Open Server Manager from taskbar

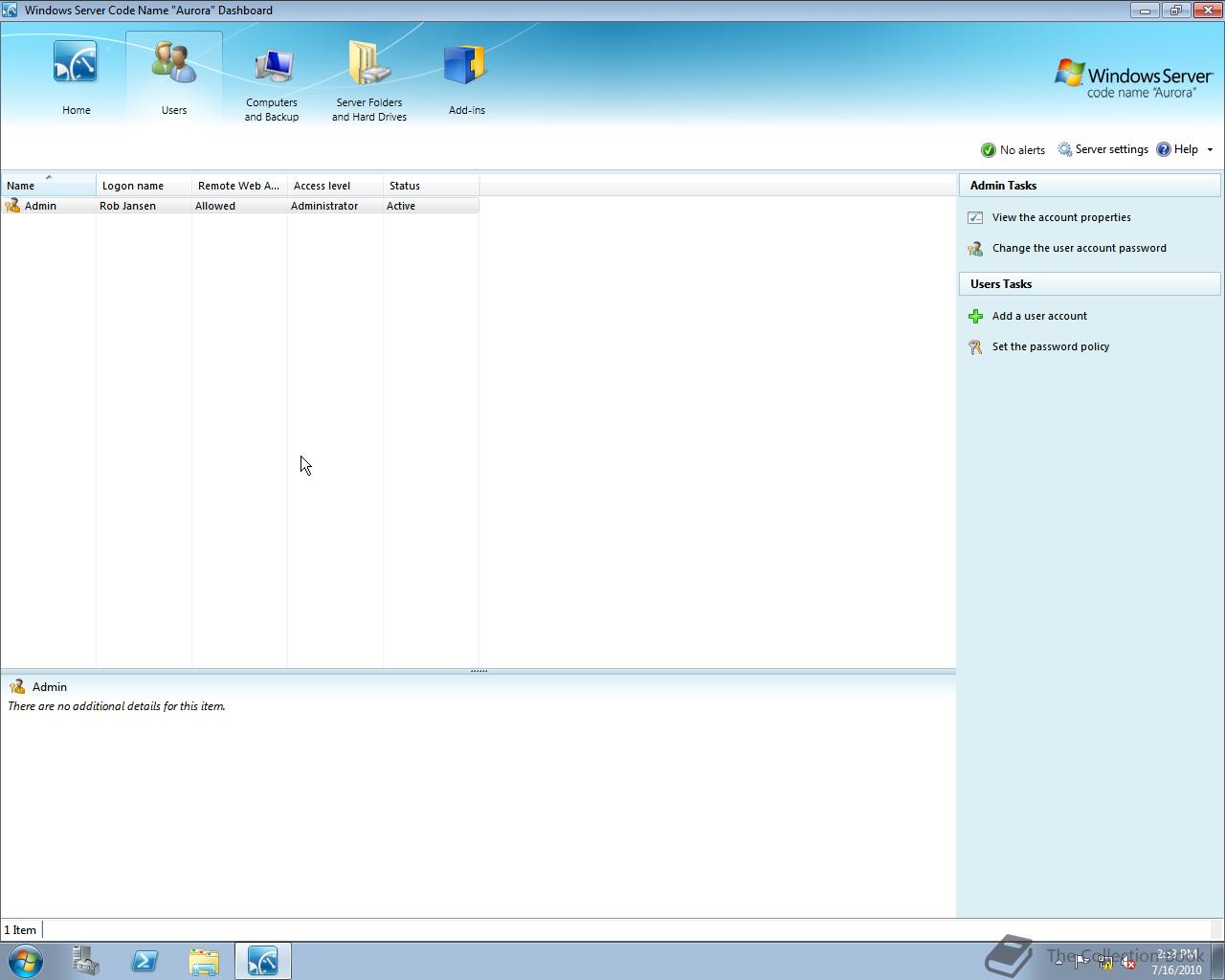tap(85, 961)
